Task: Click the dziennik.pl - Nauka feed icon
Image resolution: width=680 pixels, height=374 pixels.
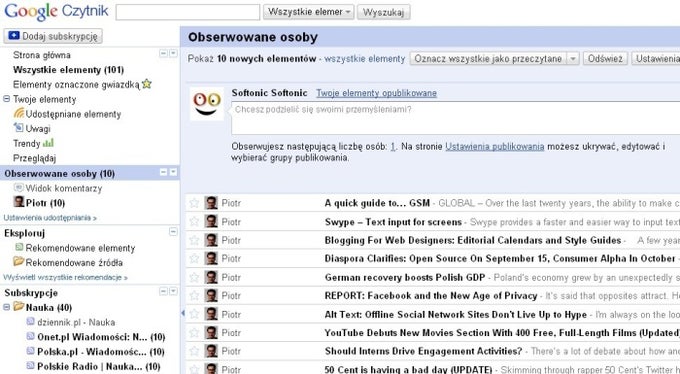Action: tap(30, 322)
